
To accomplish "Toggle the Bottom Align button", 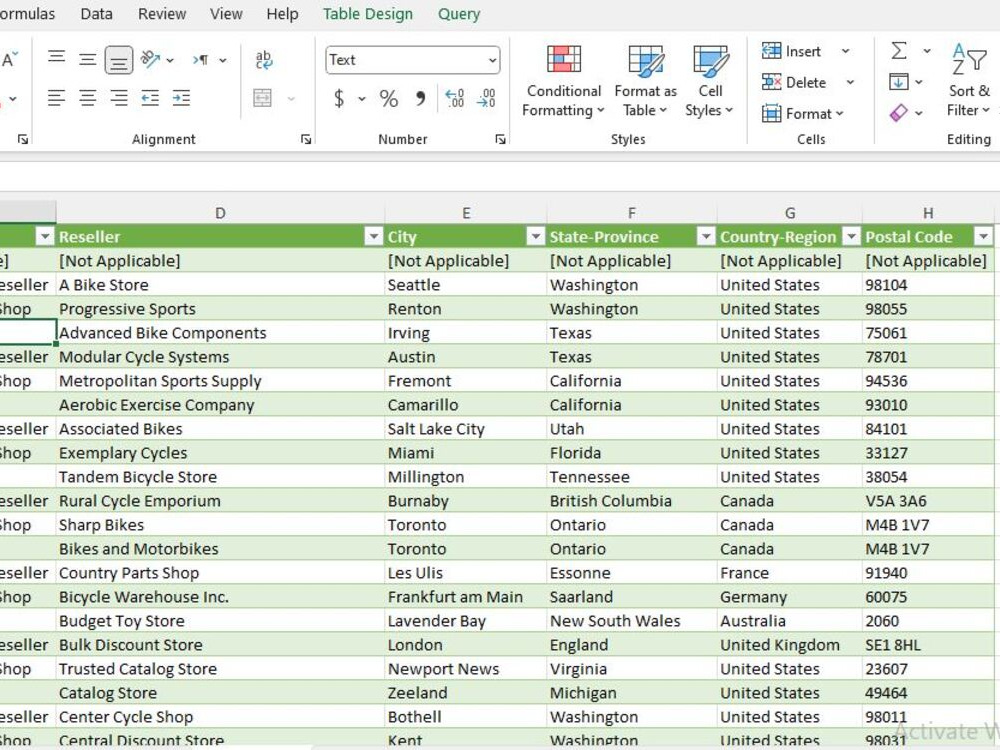I will point(119,60).
